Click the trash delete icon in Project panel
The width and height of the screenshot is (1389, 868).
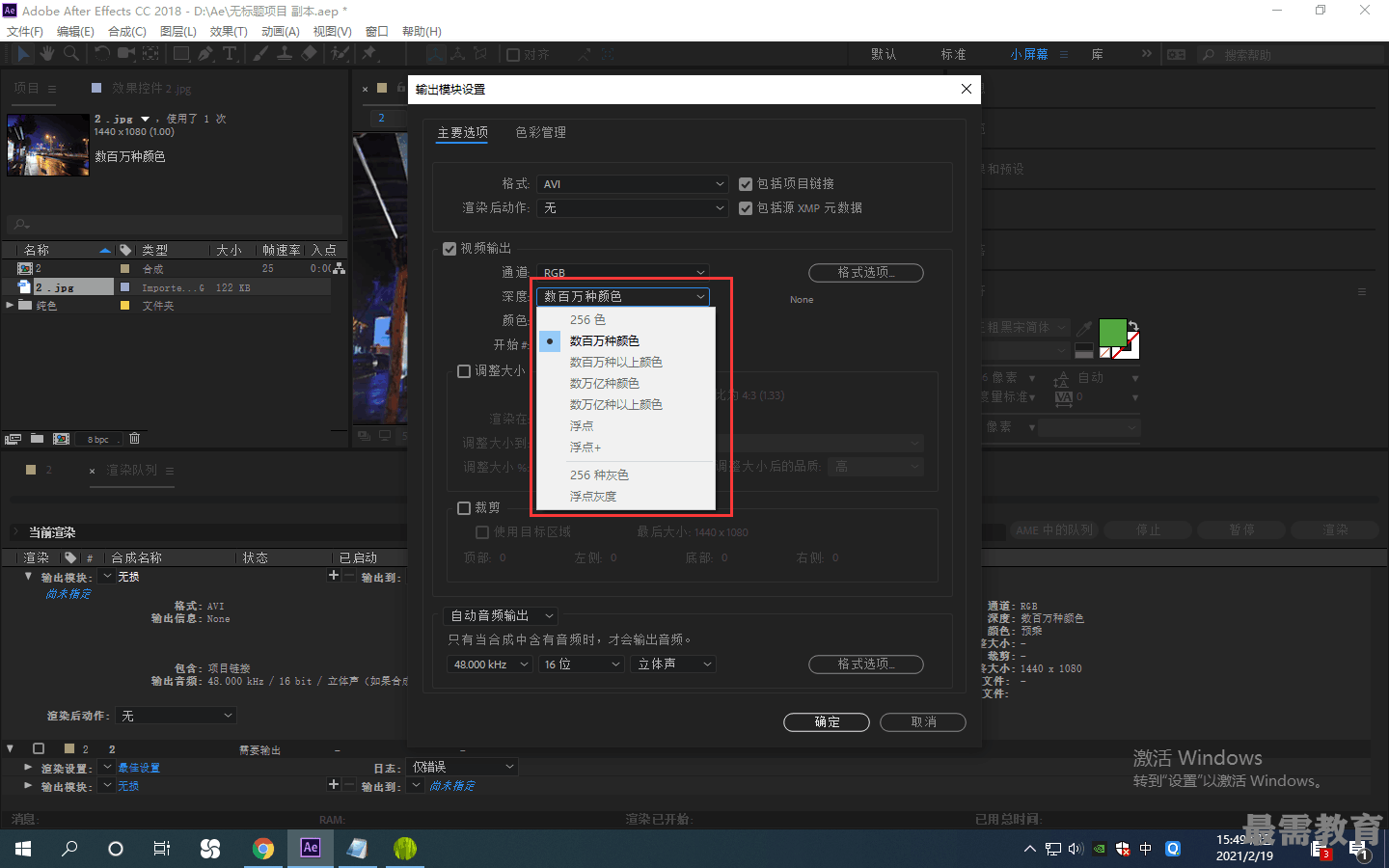click(x=135, y=439)
